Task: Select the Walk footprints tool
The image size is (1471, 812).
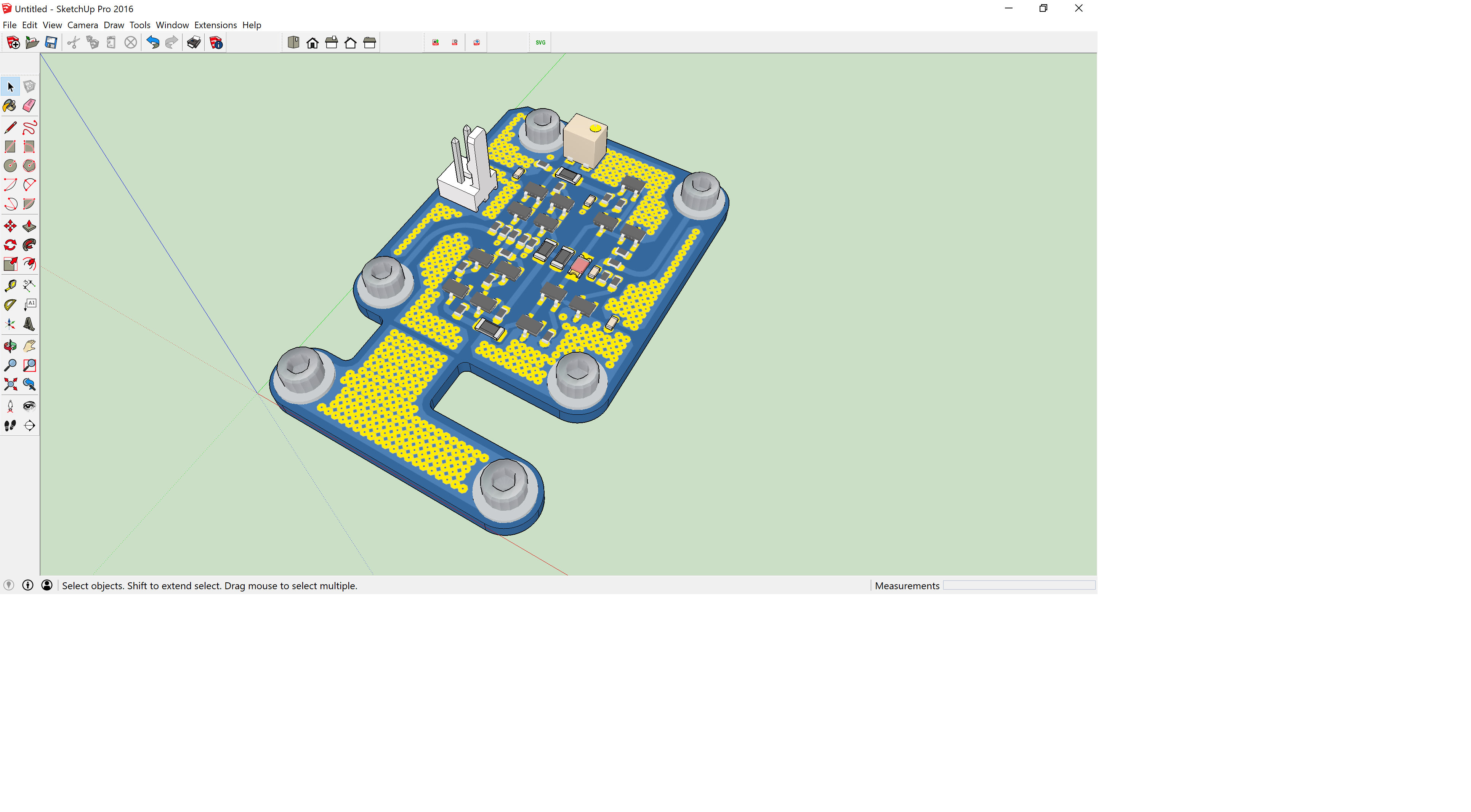Action: click(x=10, y=425)
